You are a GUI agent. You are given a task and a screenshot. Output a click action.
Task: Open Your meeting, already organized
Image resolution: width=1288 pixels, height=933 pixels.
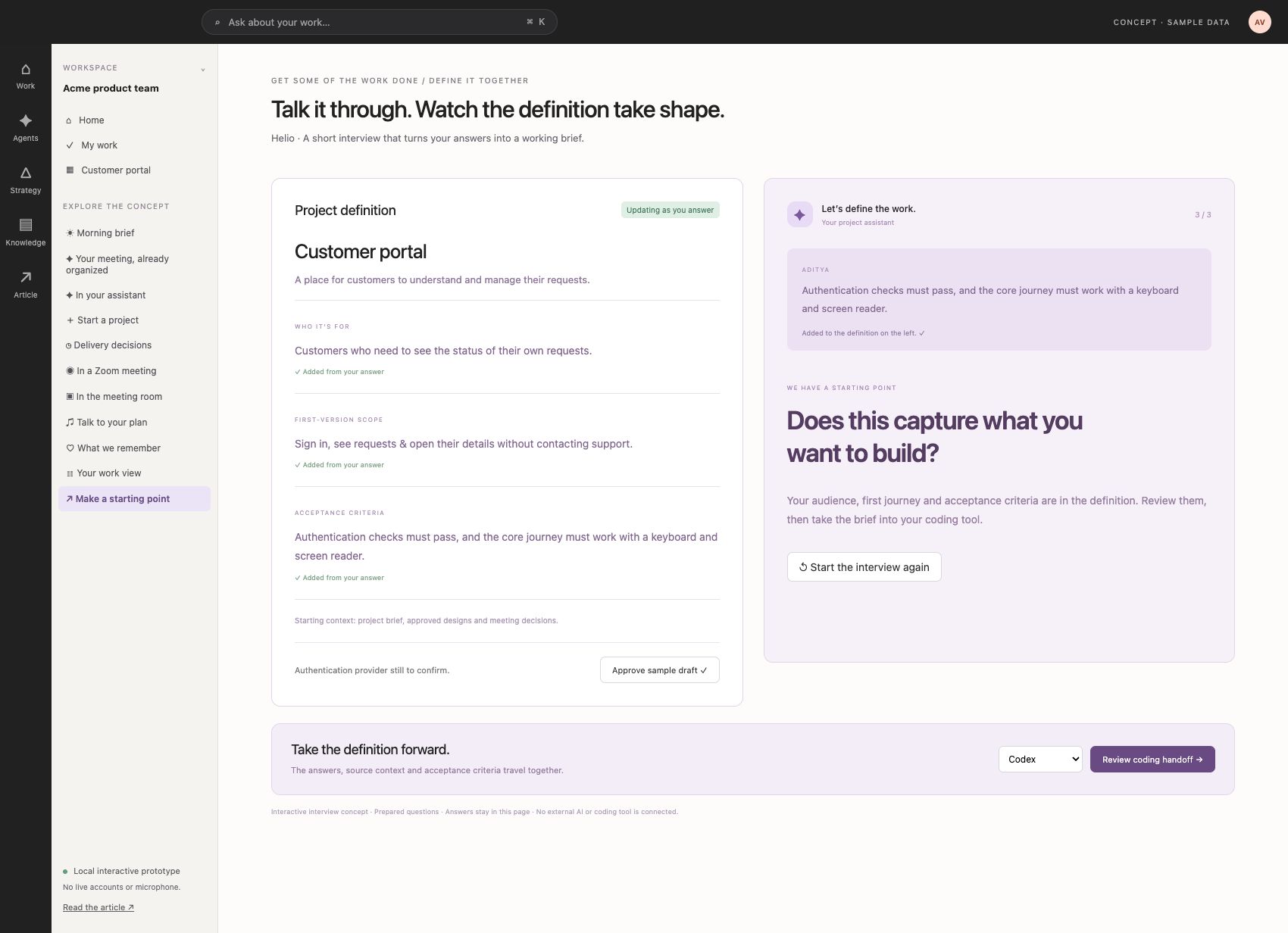[134, 264]
